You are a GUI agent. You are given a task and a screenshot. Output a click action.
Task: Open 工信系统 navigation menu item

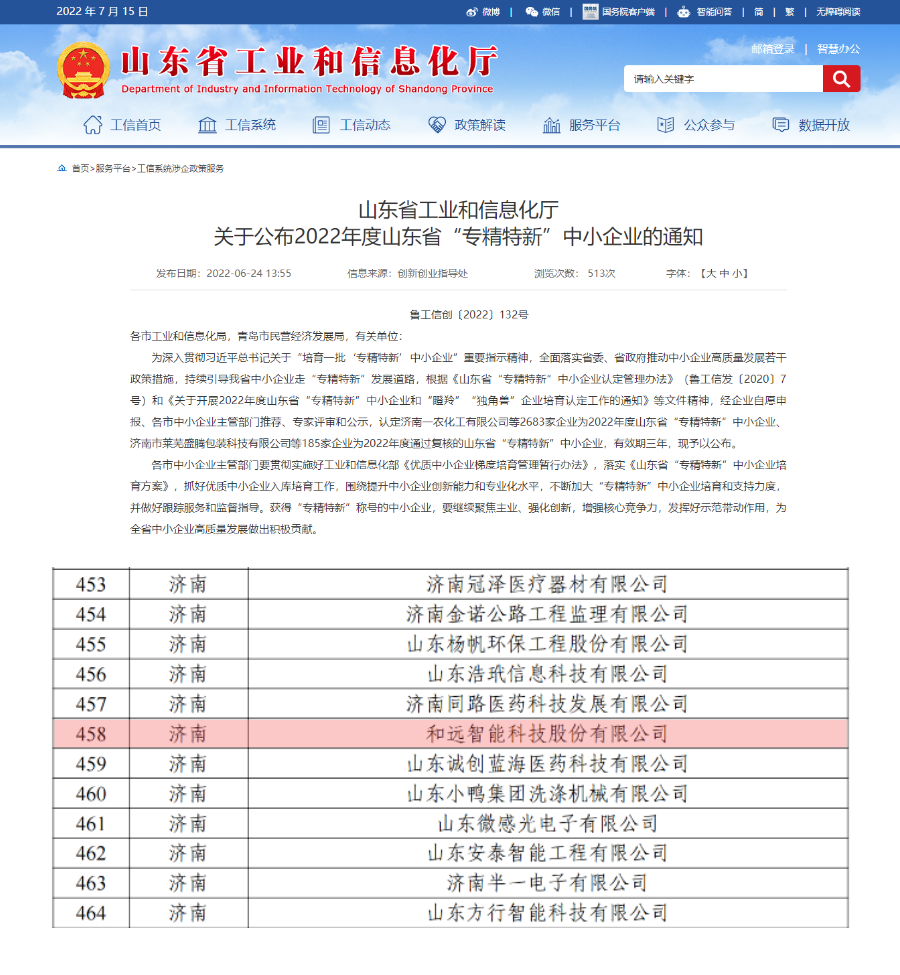(x=237, y=125)
